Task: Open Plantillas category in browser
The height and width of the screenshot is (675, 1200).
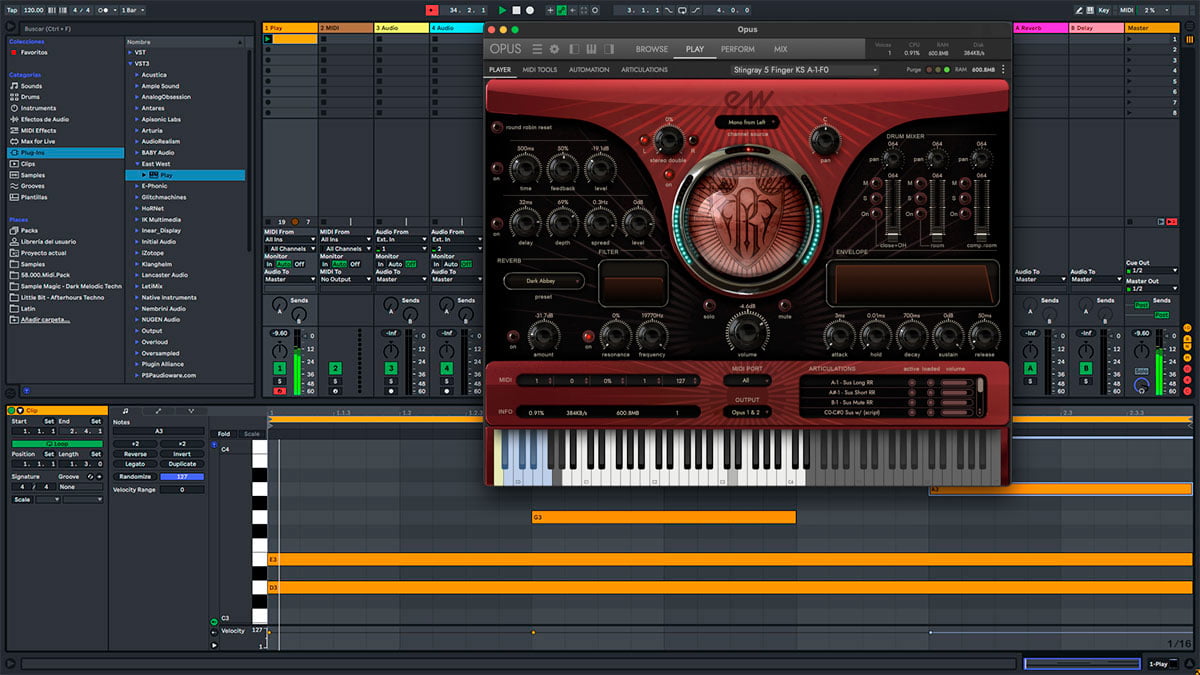Action: (34, 197)
